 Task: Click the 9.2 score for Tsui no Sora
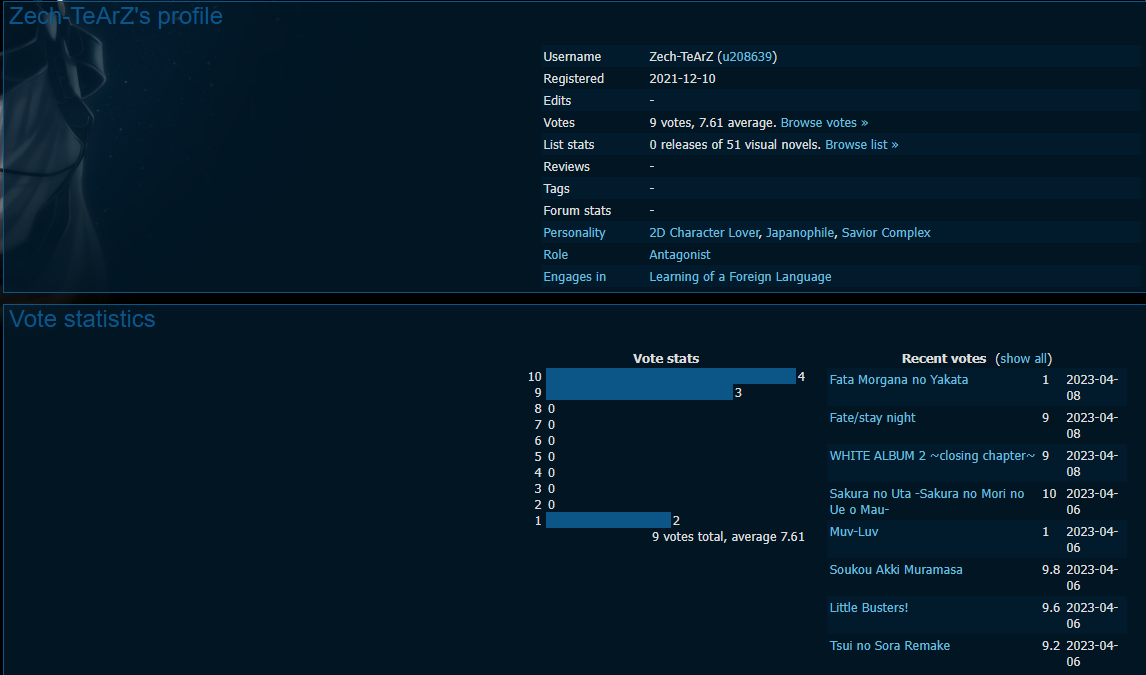(x=1050, y=646)
